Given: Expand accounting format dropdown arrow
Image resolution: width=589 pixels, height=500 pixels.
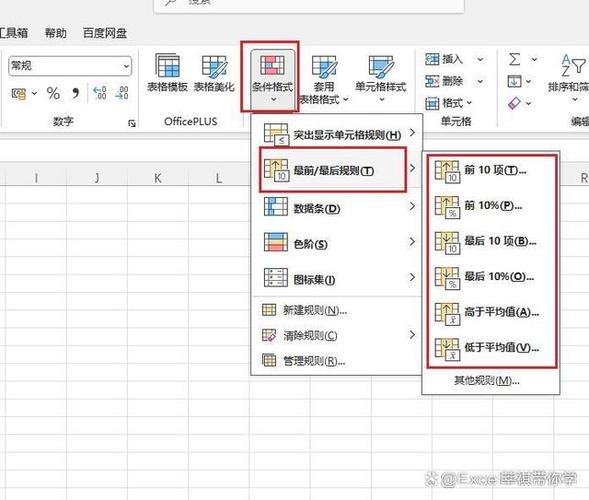Looking at the screenshot, I should 34,93.
